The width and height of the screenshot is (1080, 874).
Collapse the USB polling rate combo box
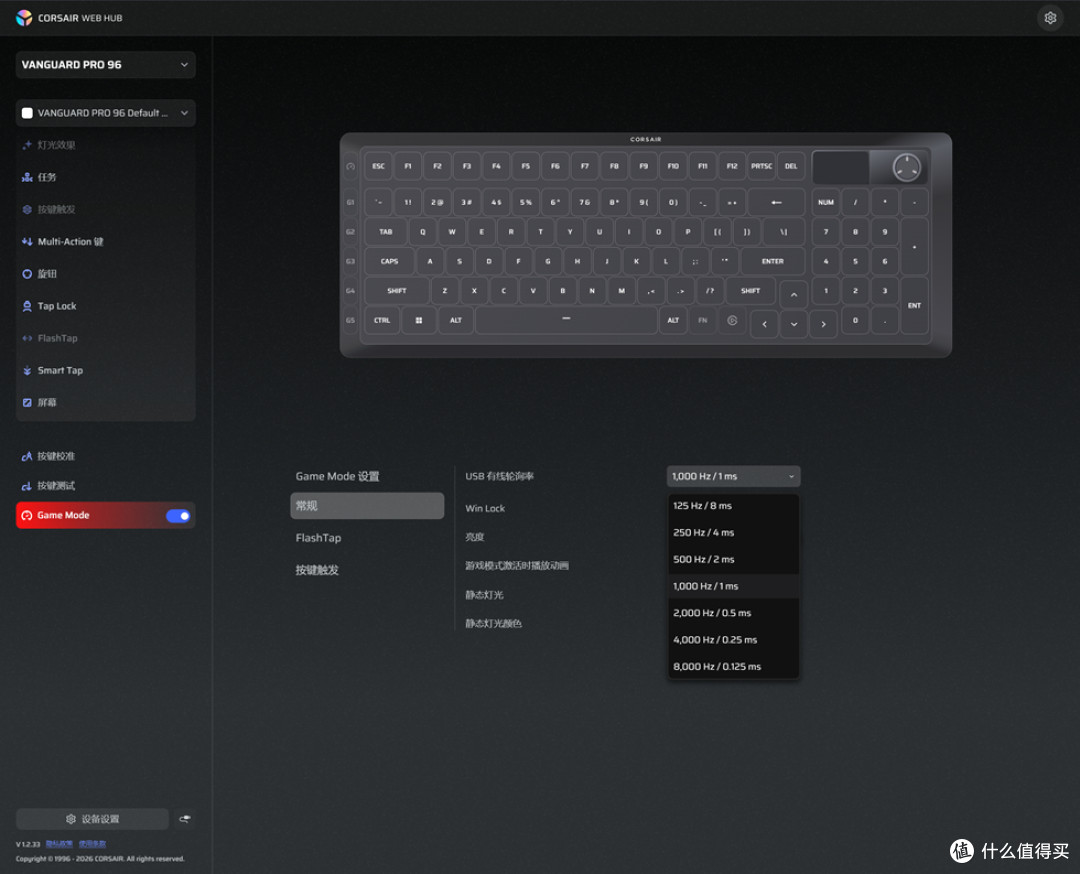click(x=734, y=477)
